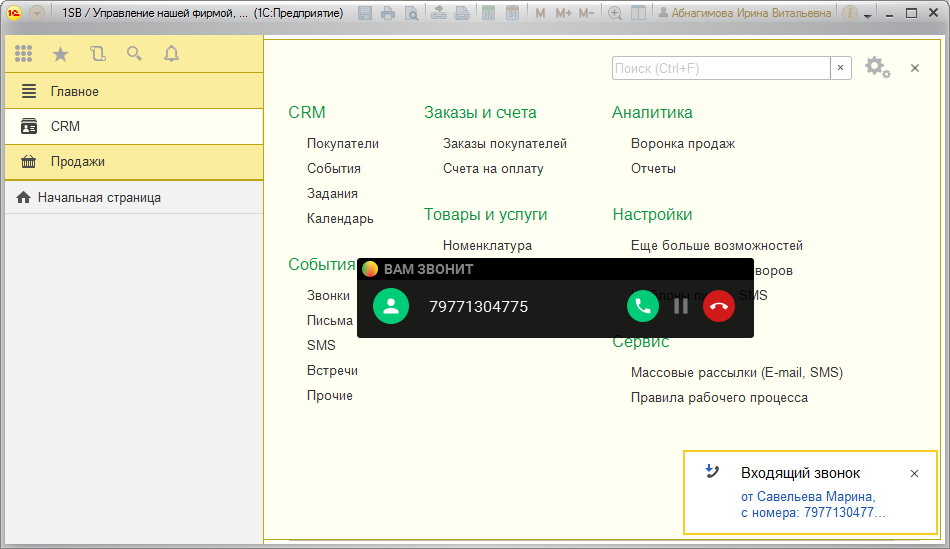The width and height of the screenshot is (950, 549).
Task: Open the Покупатели link
Action: point(343,143)
